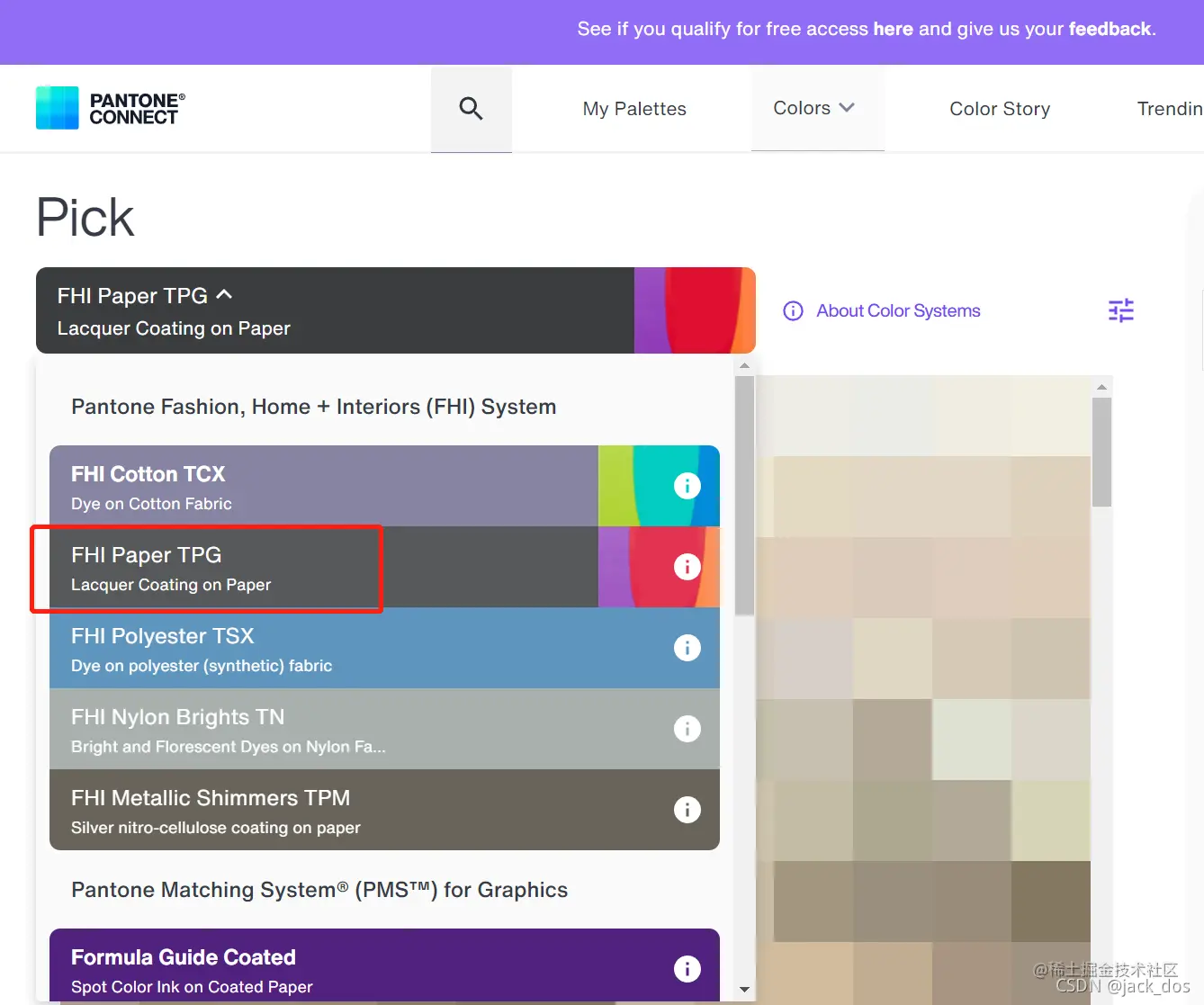Viewport: 1204px width, 1005px height.
Task: Open the Trending menu item
Action: click(x=1170, y=109)
